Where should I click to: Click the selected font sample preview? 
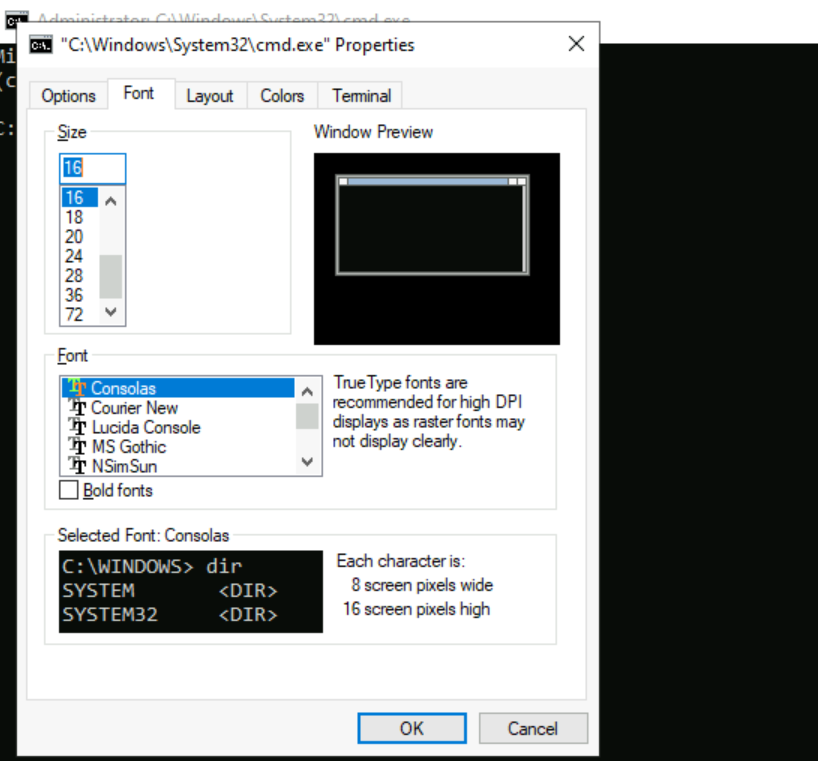[191, 591]
